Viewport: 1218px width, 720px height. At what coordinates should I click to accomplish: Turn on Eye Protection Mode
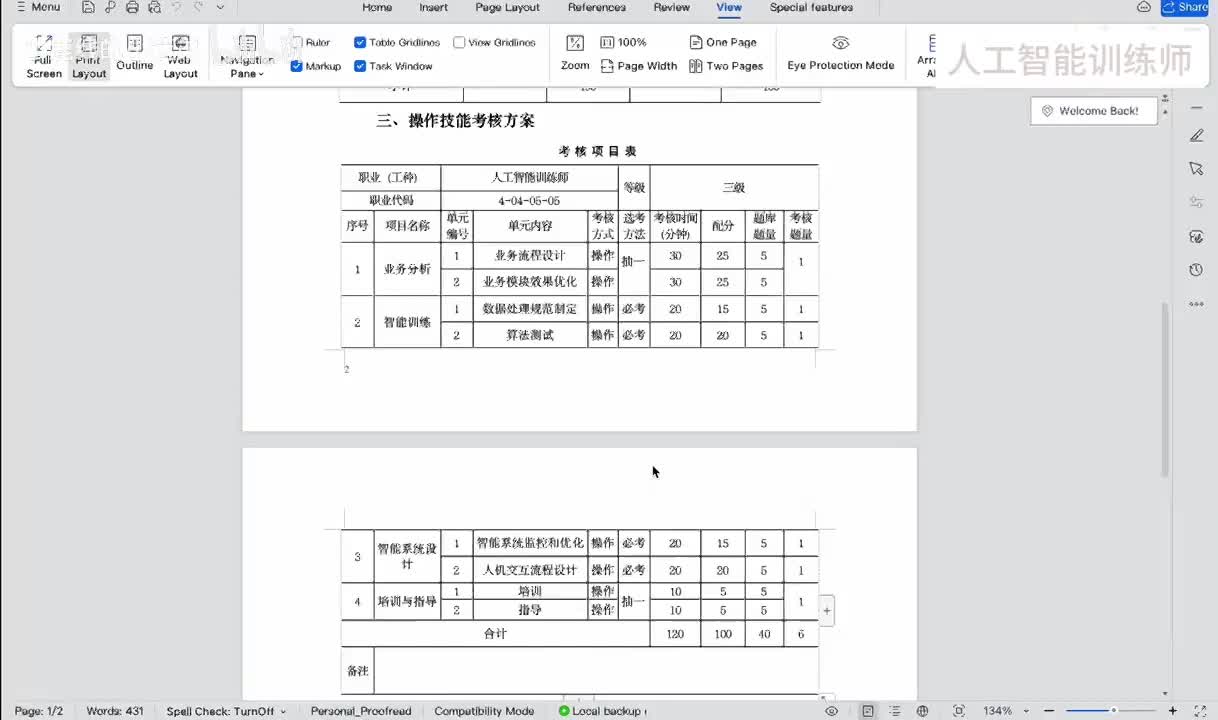(841, 53)
